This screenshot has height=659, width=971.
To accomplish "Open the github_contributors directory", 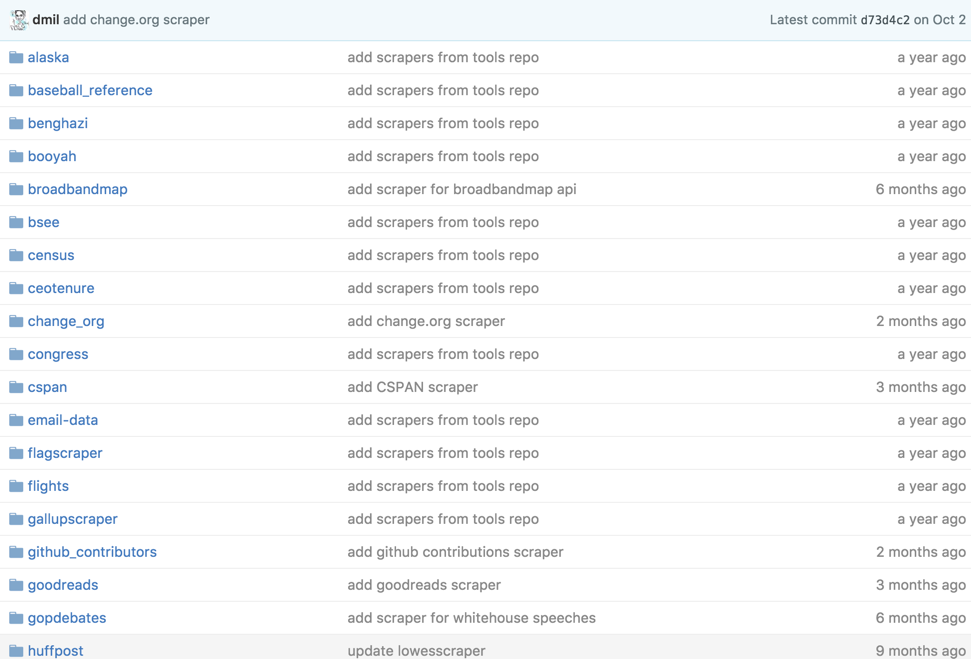I will pyautogui.click(x=92, y=552).
